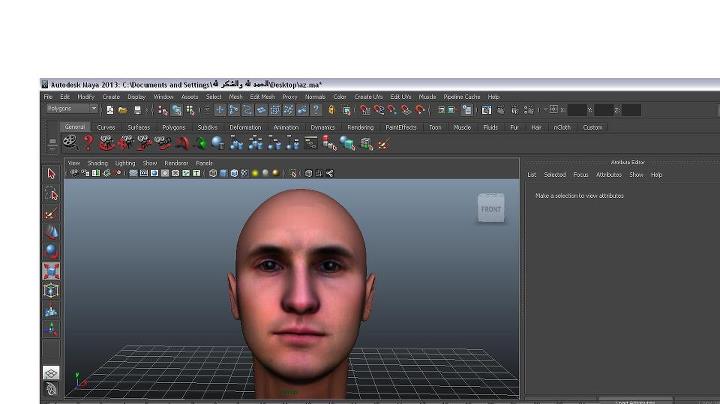Toggle the yellow use-all-lights viewport button

tap(254, 173)
